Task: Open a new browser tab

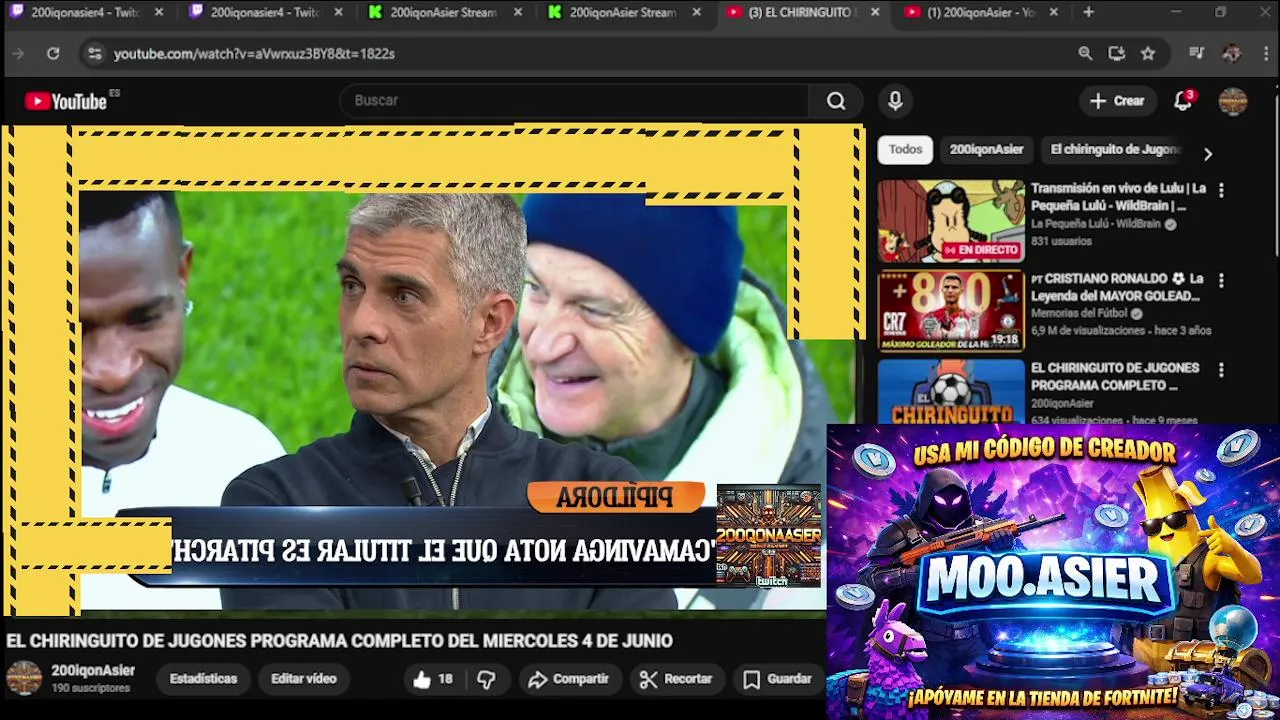Action: point(1088,13)
